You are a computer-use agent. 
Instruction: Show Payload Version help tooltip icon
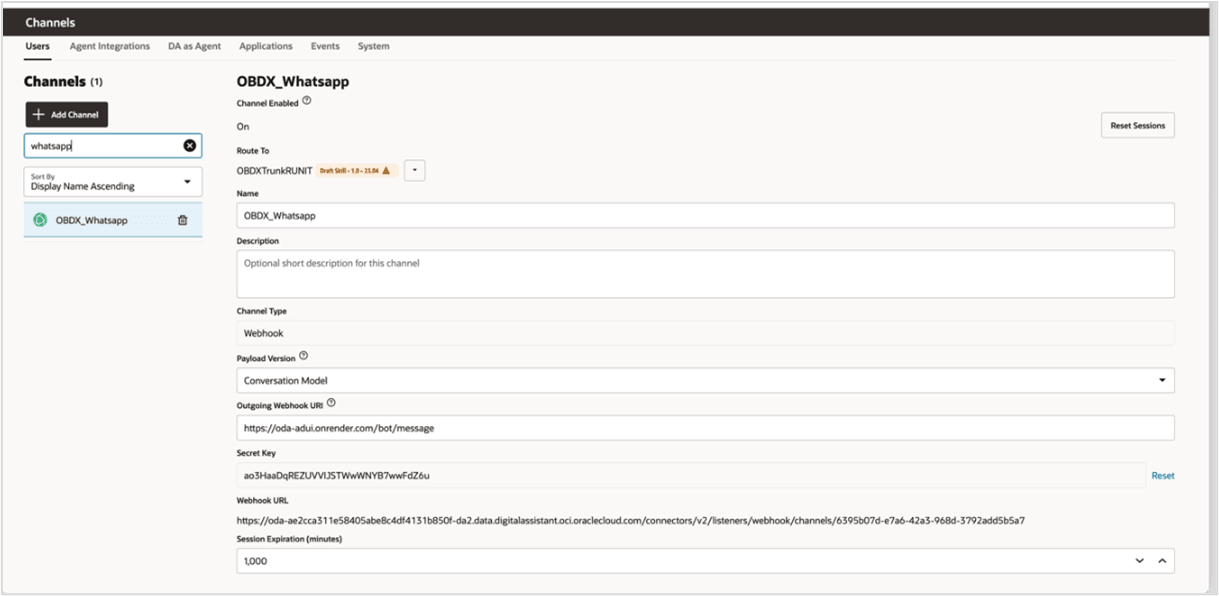coord(304,356)
